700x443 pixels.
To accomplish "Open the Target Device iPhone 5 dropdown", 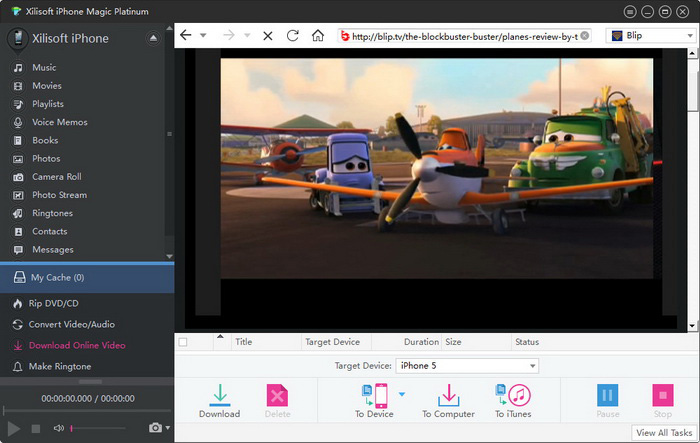I will [467, 366].
